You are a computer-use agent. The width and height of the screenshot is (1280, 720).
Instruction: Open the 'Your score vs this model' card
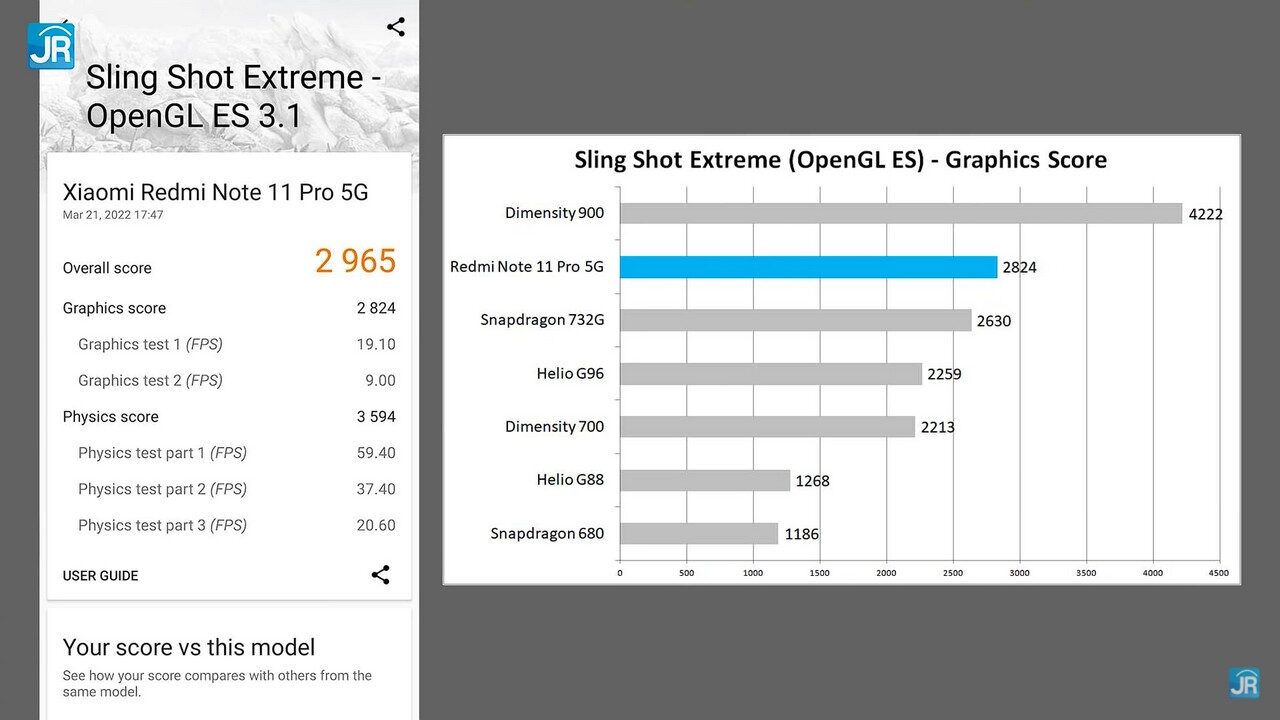[x=229, y=661]
